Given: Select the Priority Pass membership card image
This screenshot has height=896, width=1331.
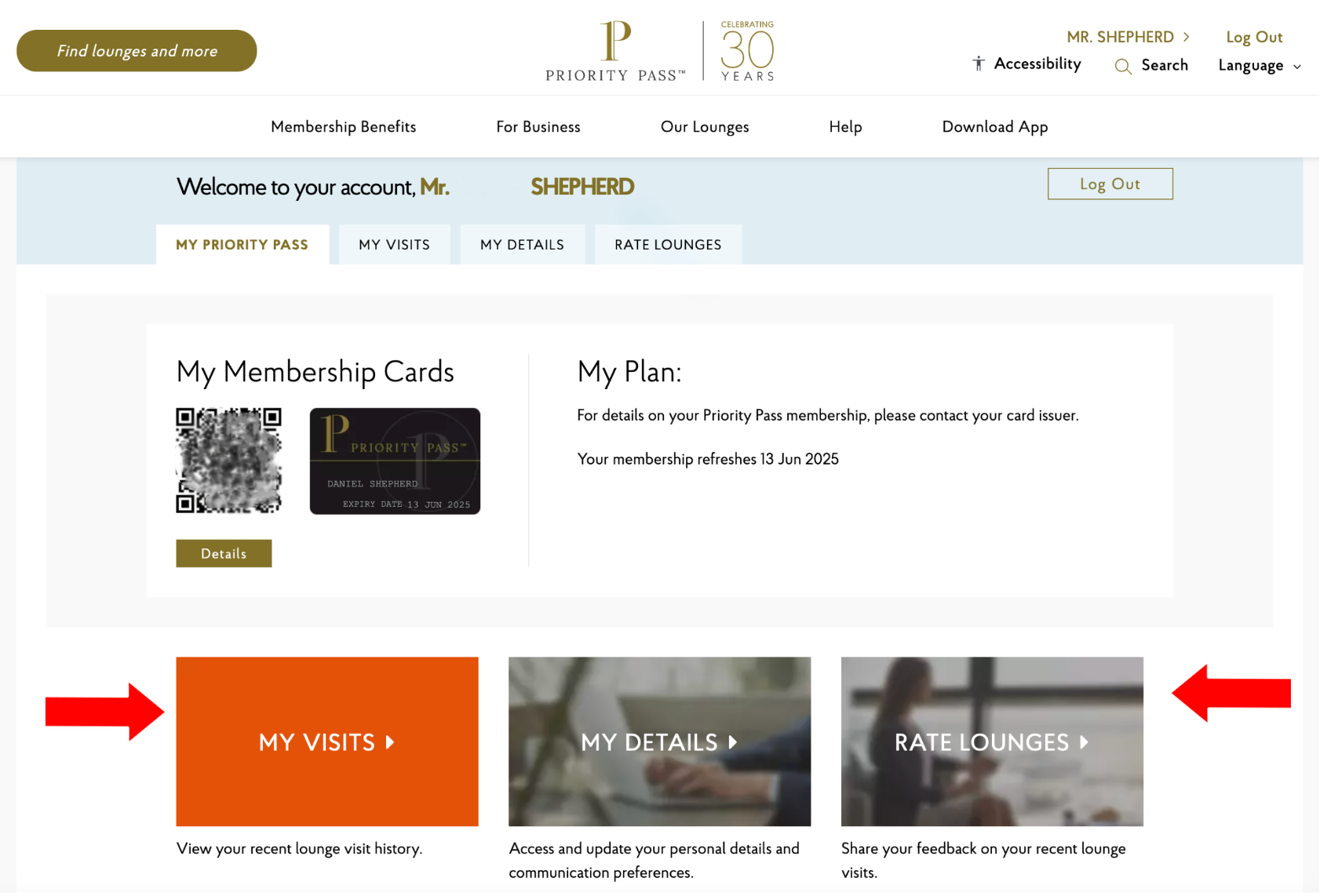Looking at the screenshot, I should tap(395, 461).
